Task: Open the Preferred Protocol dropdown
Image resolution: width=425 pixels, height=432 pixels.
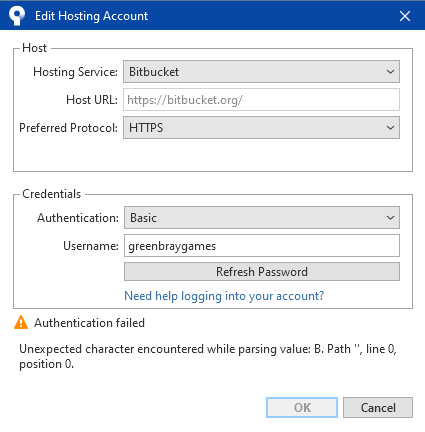Action: (261, 128)
